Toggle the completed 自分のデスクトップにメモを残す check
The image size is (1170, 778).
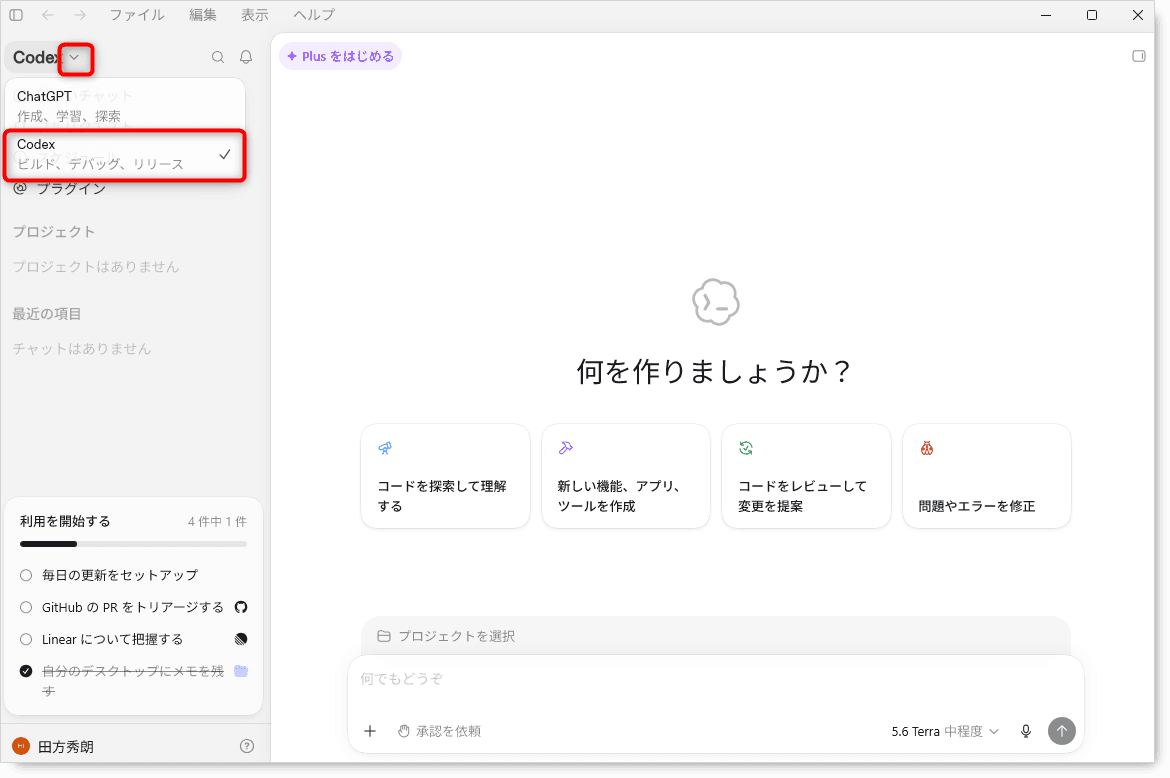tap(26, 671)
